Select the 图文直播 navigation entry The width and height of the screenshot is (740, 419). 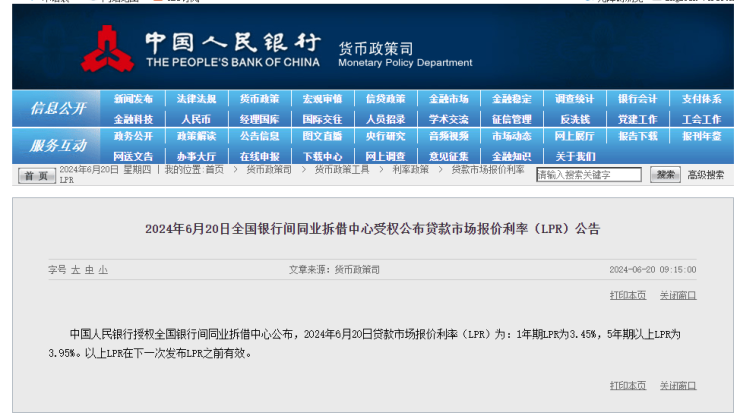tap(322, 136)
